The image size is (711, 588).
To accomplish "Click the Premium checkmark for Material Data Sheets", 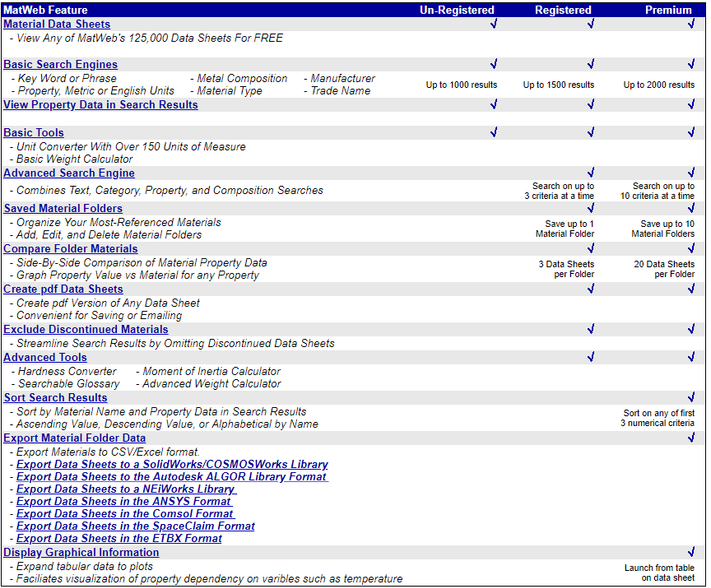I will tap(691, 24).
